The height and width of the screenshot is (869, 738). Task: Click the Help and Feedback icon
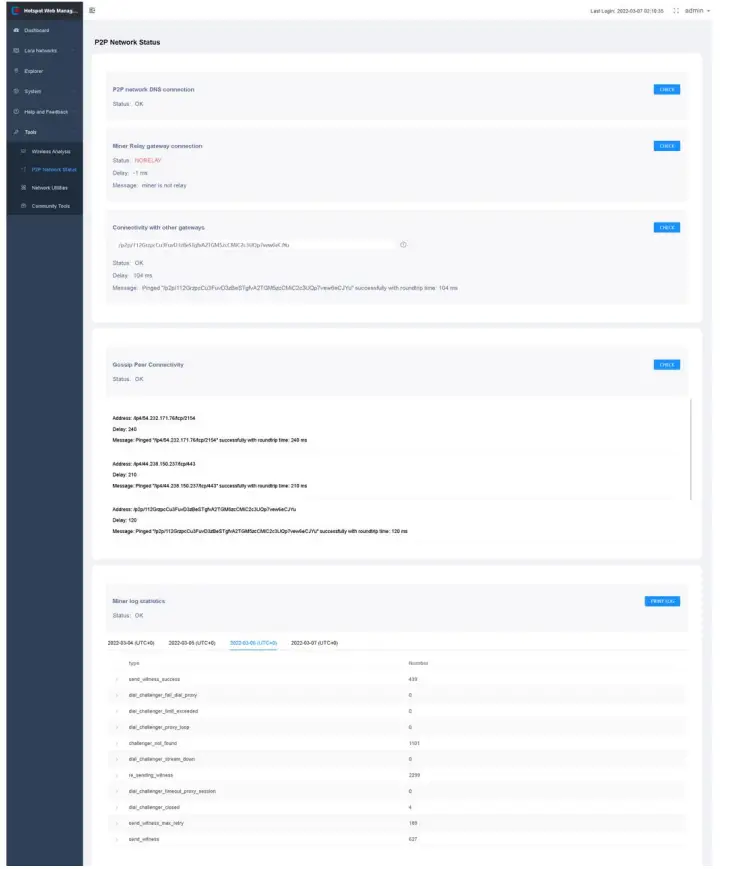point(16,111)
